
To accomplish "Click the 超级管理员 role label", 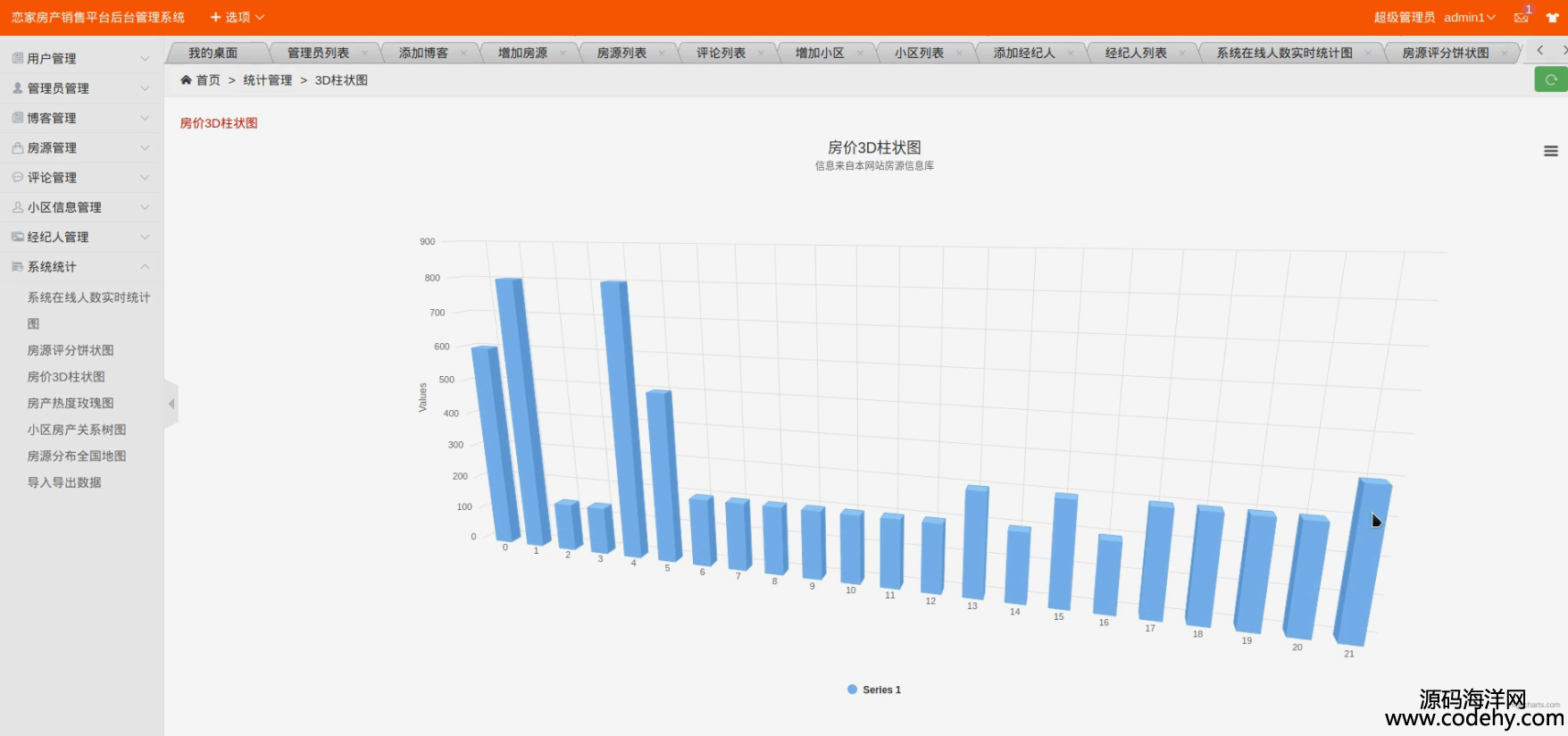I will (x=1405, y=17).
